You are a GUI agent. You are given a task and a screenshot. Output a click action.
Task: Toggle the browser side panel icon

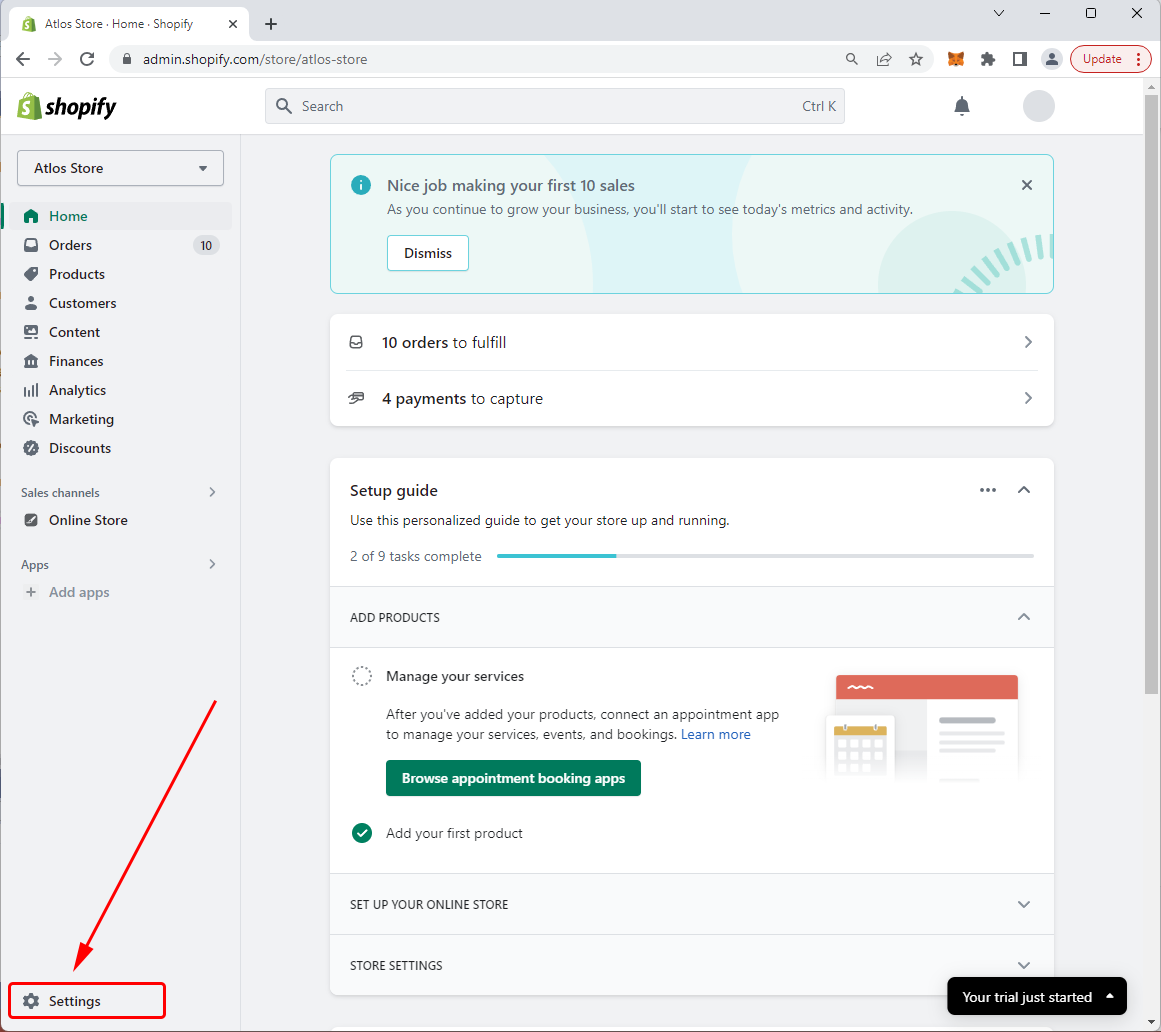1020,59
